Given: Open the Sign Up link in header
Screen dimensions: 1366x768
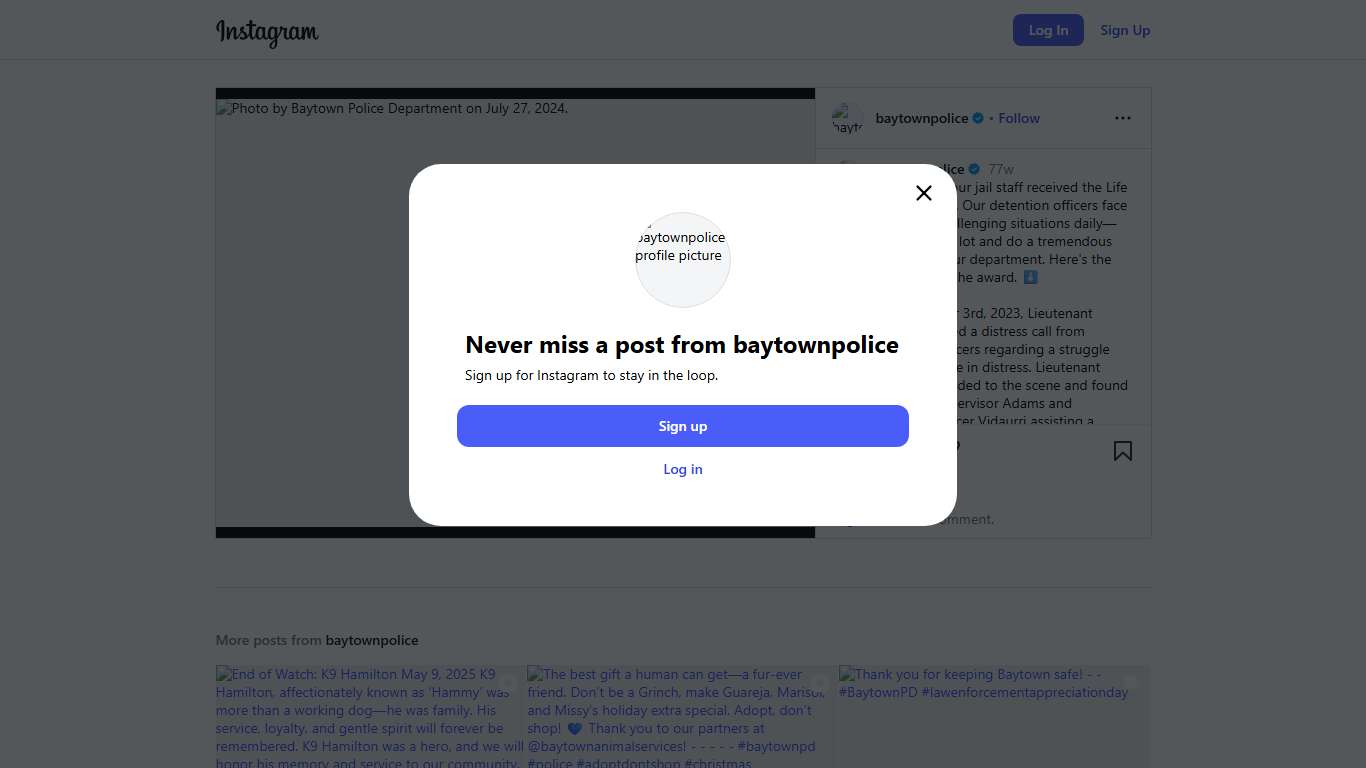Looking at the screenshot, I should click(1124, 30).
